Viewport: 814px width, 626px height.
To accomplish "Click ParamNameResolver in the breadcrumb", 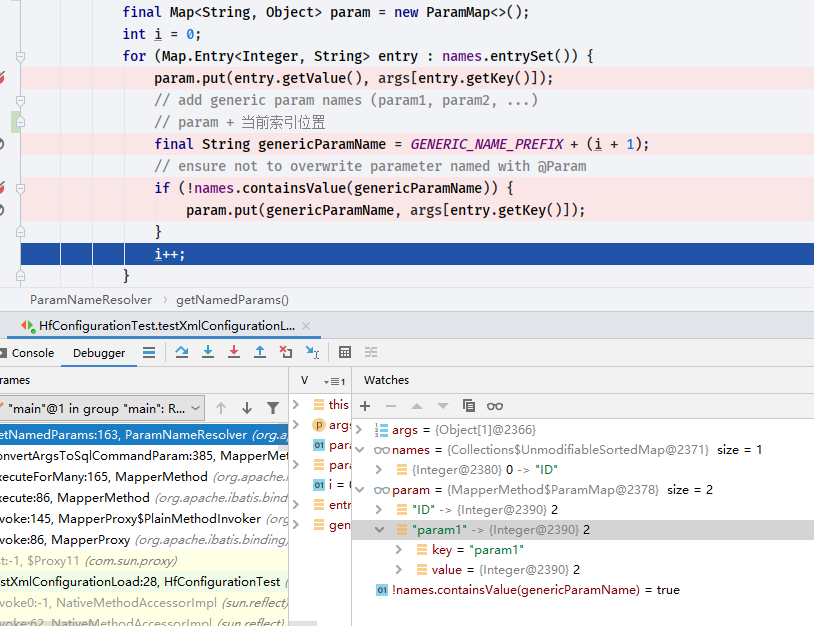I will pos(91,300).
